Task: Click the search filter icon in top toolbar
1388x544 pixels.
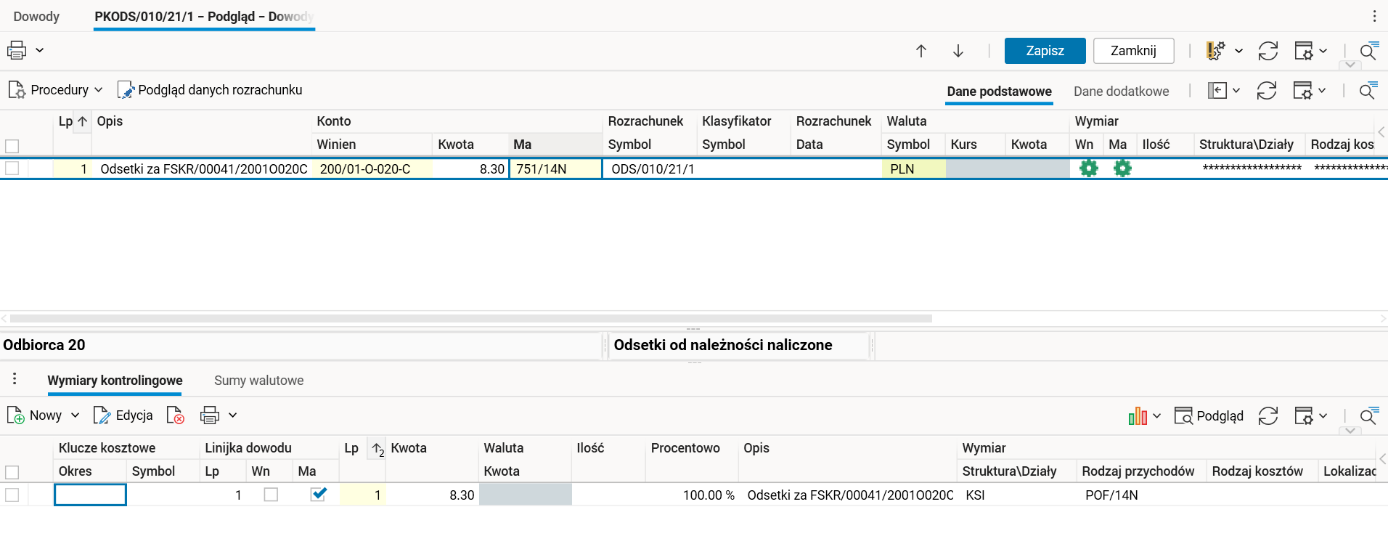Action: (1368, 51)
